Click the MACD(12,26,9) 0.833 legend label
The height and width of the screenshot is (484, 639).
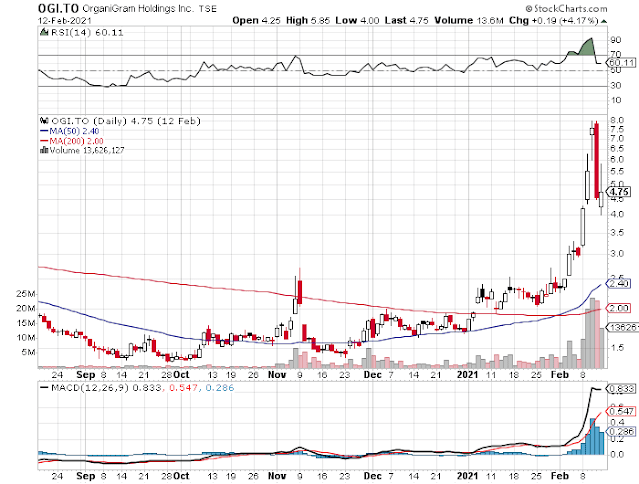101,388
